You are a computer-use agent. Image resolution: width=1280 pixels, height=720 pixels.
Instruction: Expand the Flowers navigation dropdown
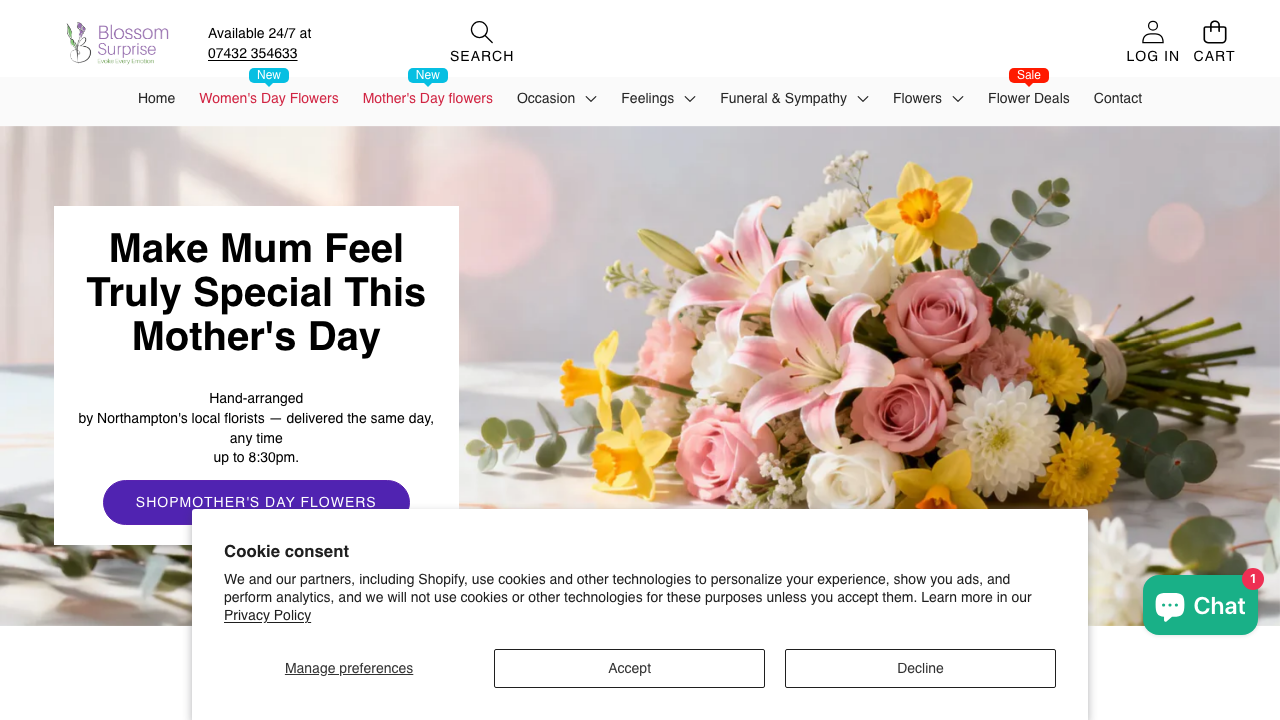pos(927,98)
